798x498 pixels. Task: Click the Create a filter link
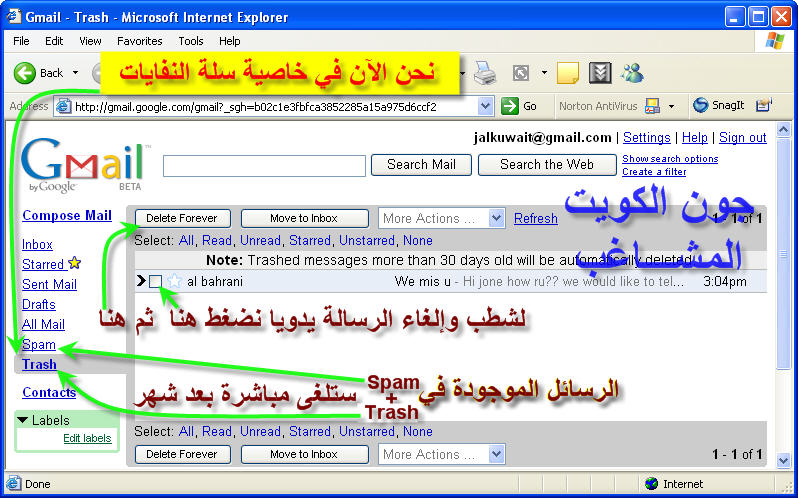click(x=654, y=172)
